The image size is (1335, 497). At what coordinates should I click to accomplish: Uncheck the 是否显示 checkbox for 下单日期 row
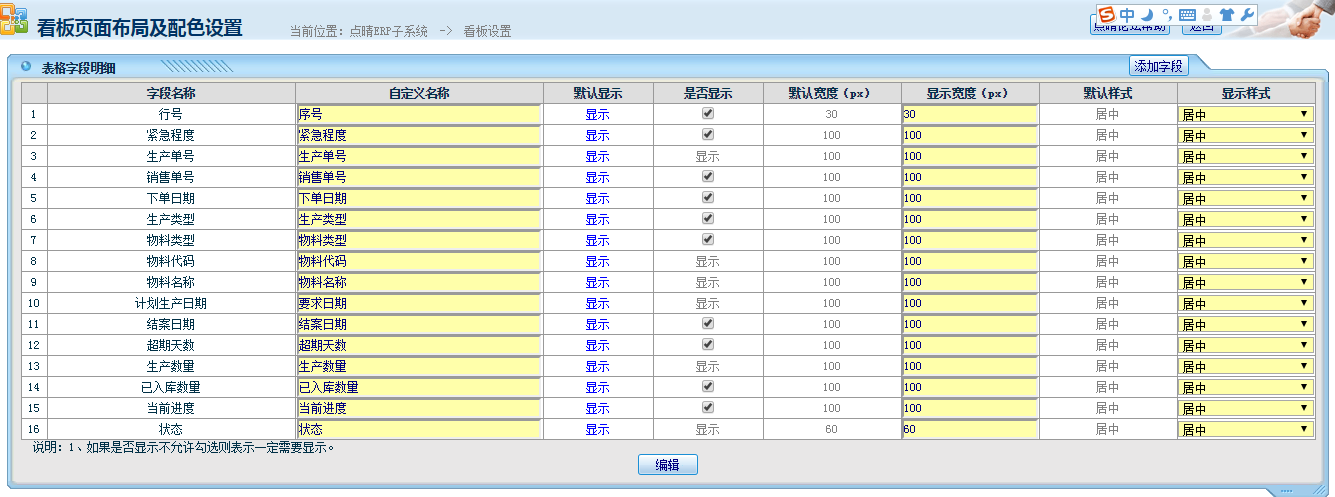[708, 198]
